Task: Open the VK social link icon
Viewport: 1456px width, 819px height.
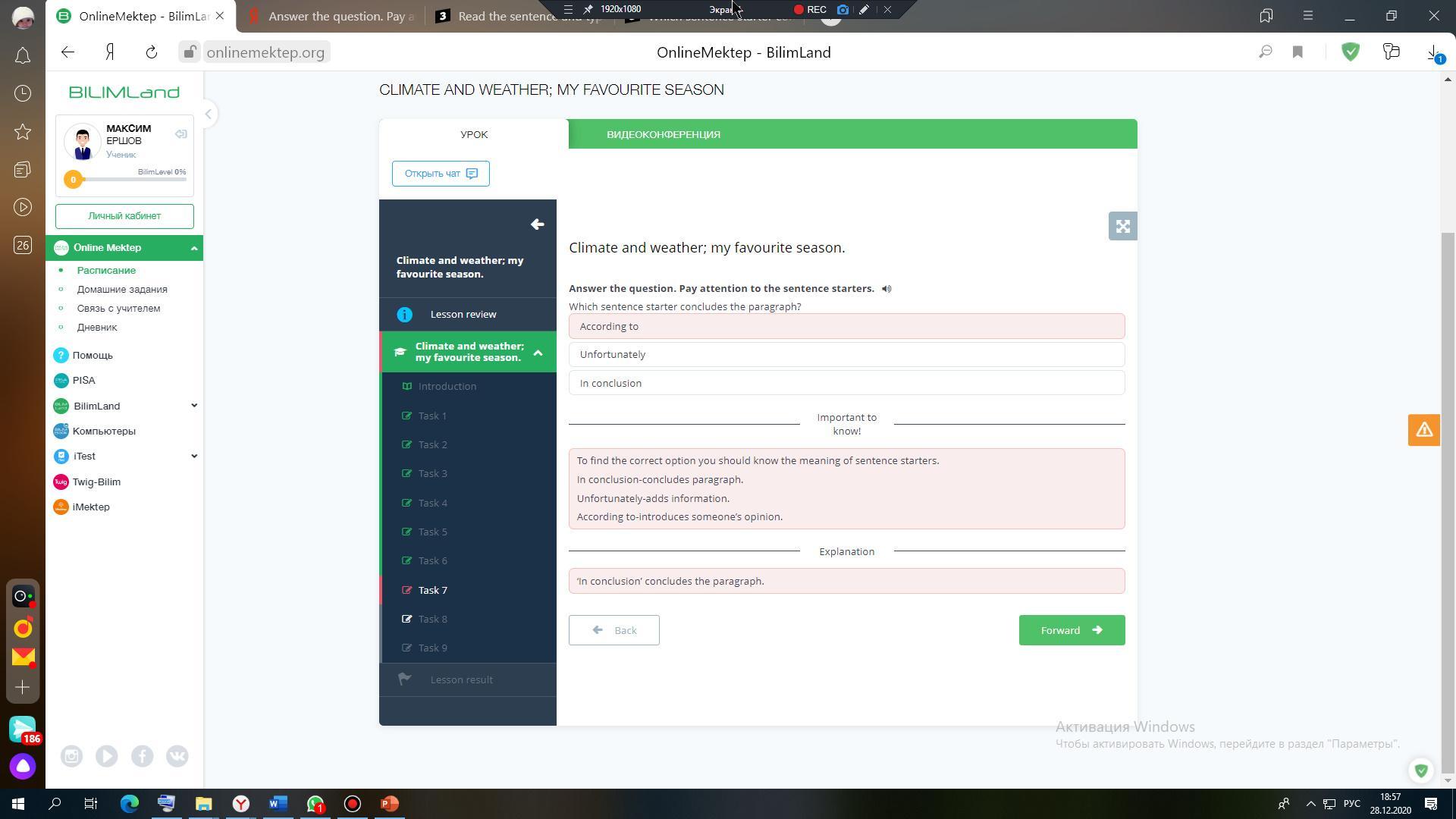Action: 177,756
